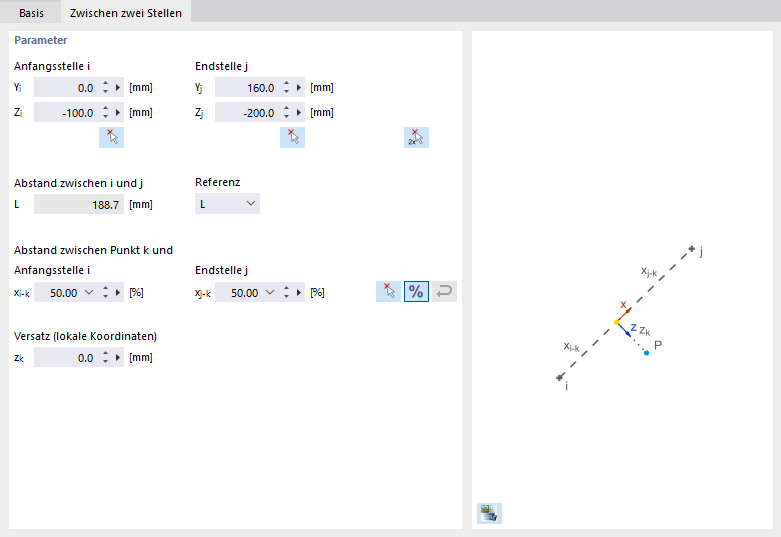Click the Yj spinner arrows
The width and height of the screenshot is (781, 537).
tap(286, 88)
